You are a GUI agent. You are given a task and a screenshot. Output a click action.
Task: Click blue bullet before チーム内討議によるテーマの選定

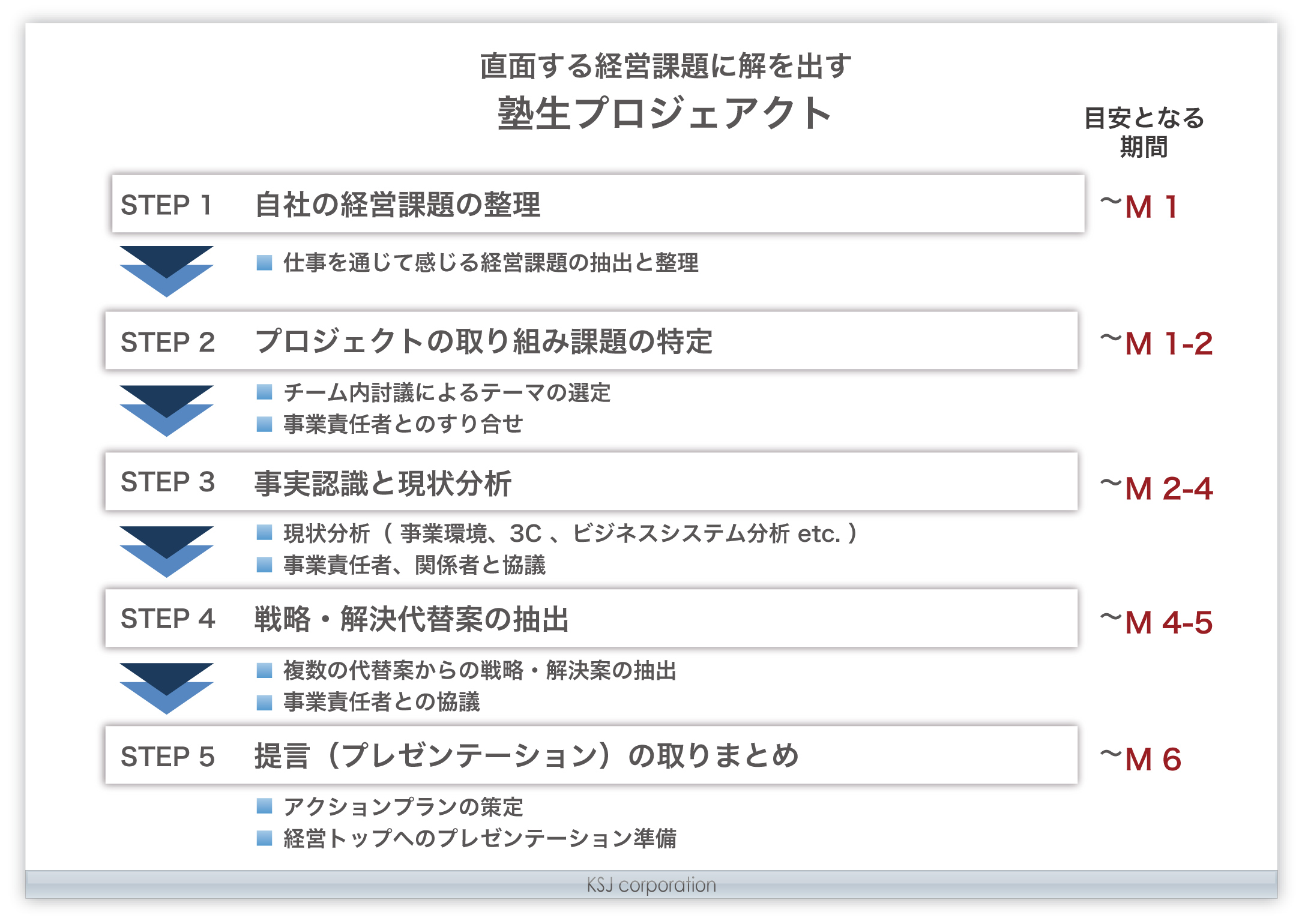click(x=264, y=392)
